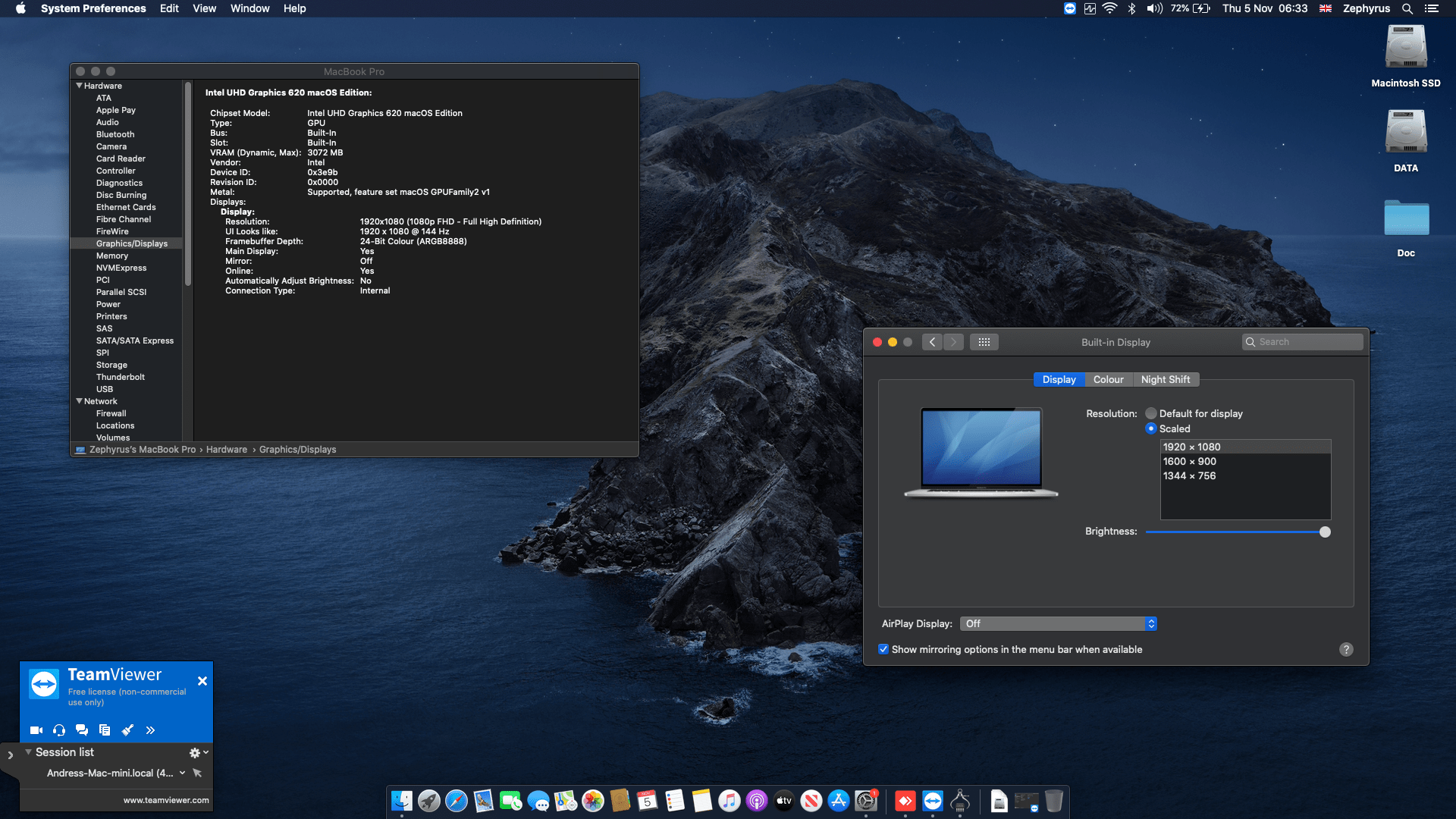Click remote control cursor icon for Andress-Mac-mini
The image size is (1456, 819).
coord(197,773)
